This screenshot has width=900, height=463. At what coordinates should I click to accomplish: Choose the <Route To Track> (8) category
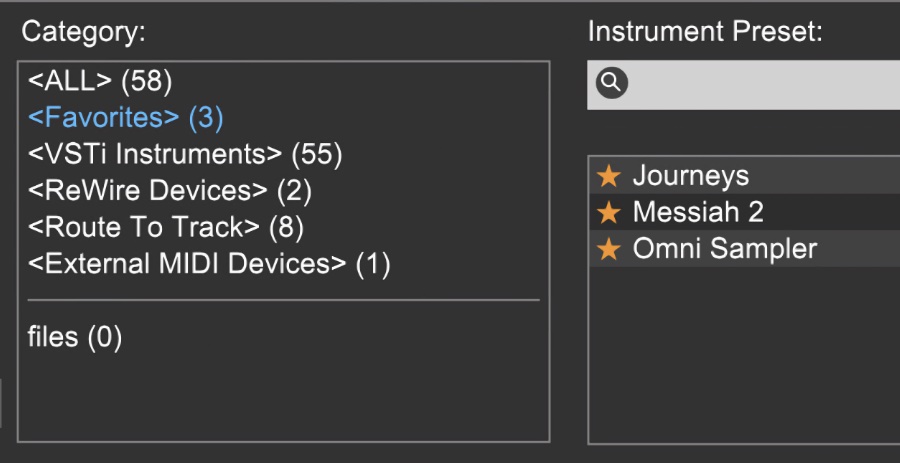point(165,228)
